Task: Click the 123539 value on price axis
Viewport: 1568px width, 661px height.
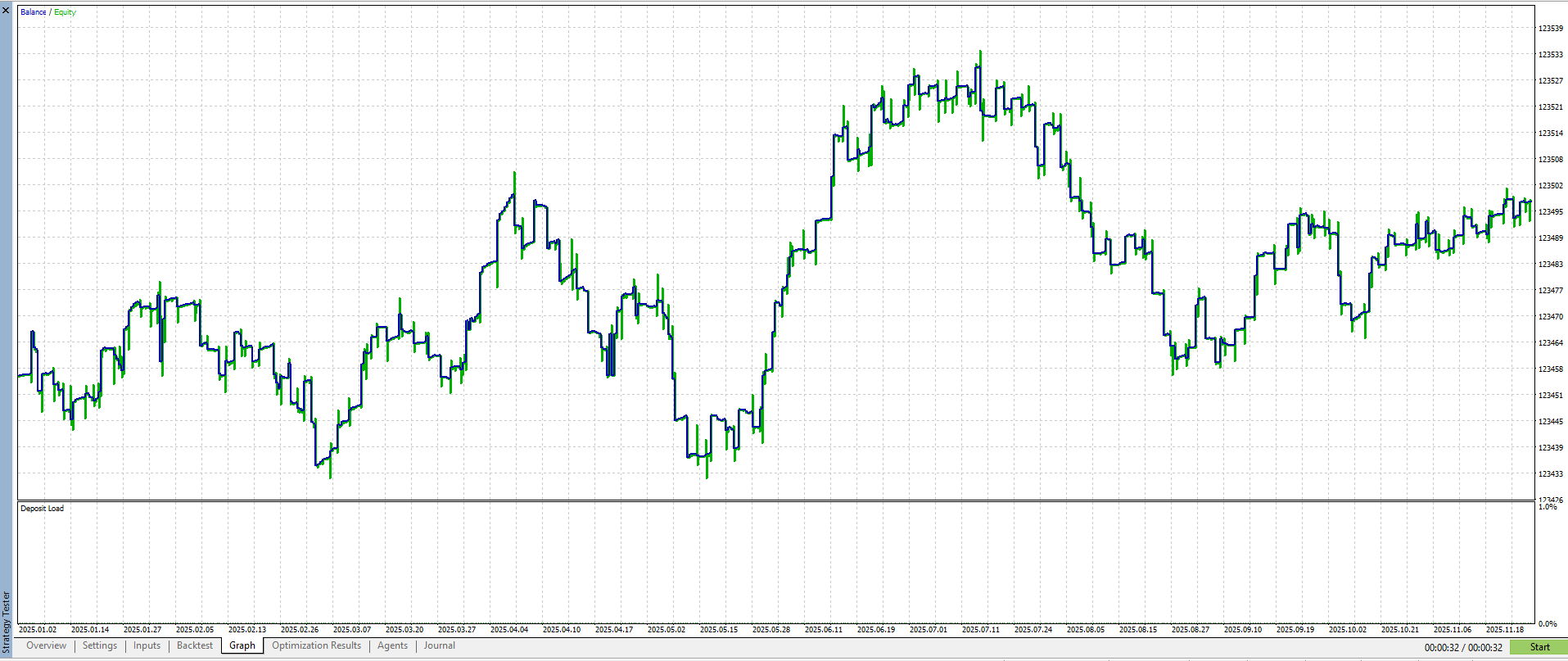Action: click(x=1550, y=29)
